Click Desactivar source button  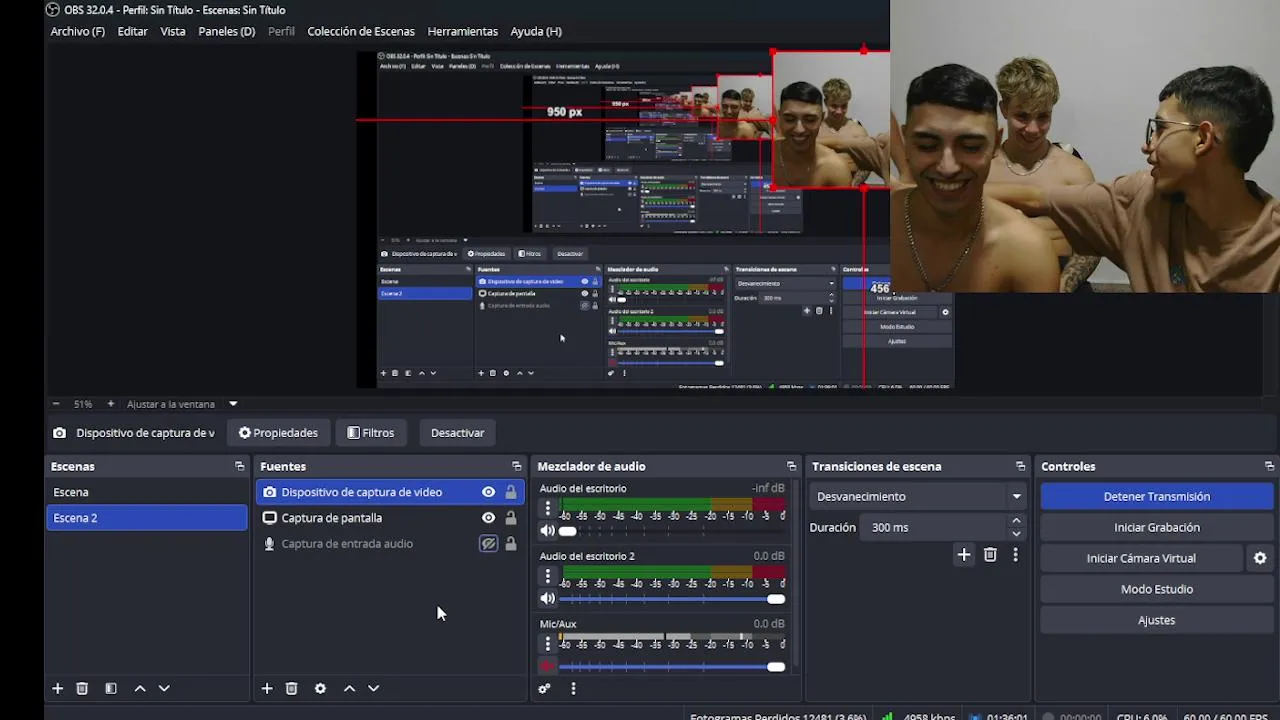click(x=457, y=433)
